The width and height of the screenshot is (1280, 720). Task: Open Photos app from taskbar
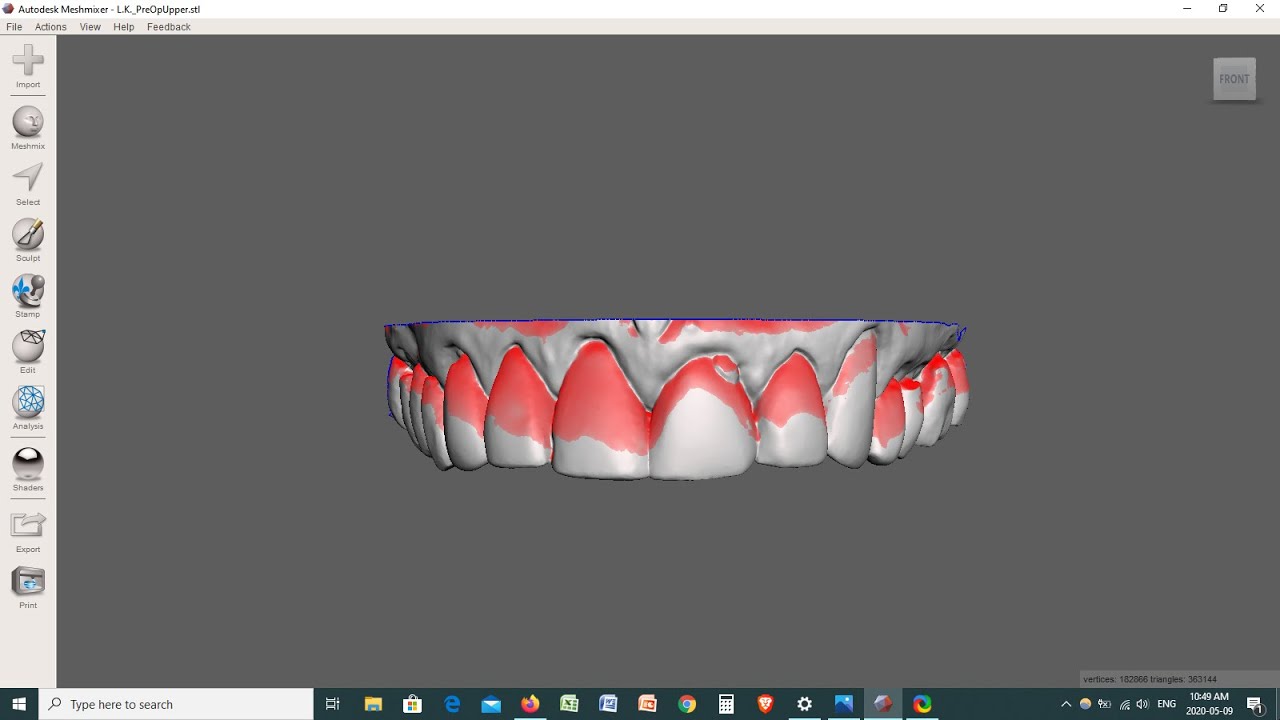(x=843, y=704)
